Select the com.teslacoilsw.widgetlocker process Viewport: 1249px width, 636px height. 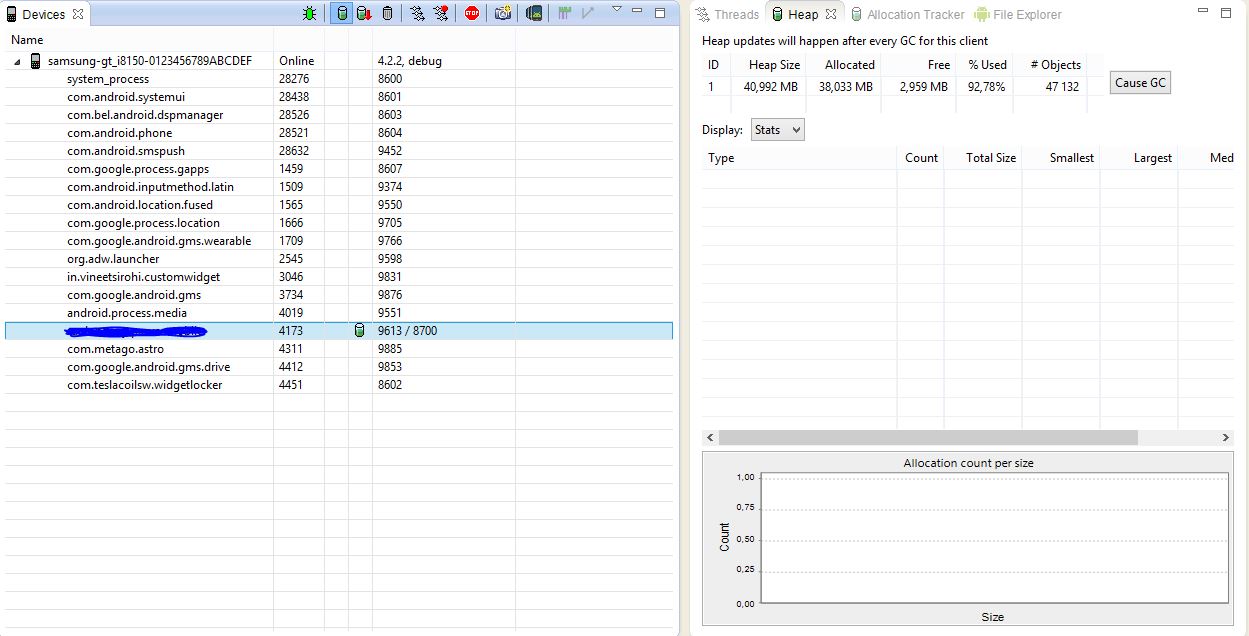click(x=339, y=385)
